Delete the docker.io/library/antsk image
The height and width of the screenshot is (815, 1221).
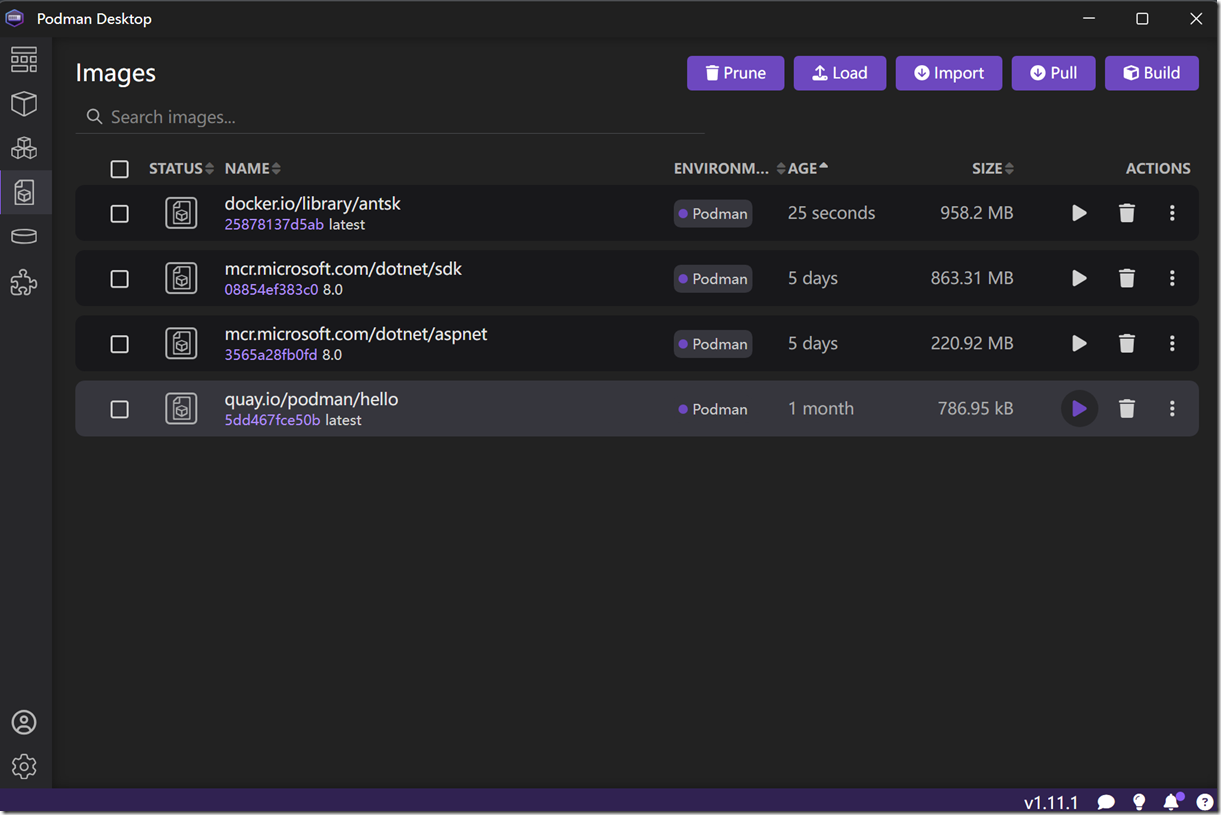tap(1127, 213)
